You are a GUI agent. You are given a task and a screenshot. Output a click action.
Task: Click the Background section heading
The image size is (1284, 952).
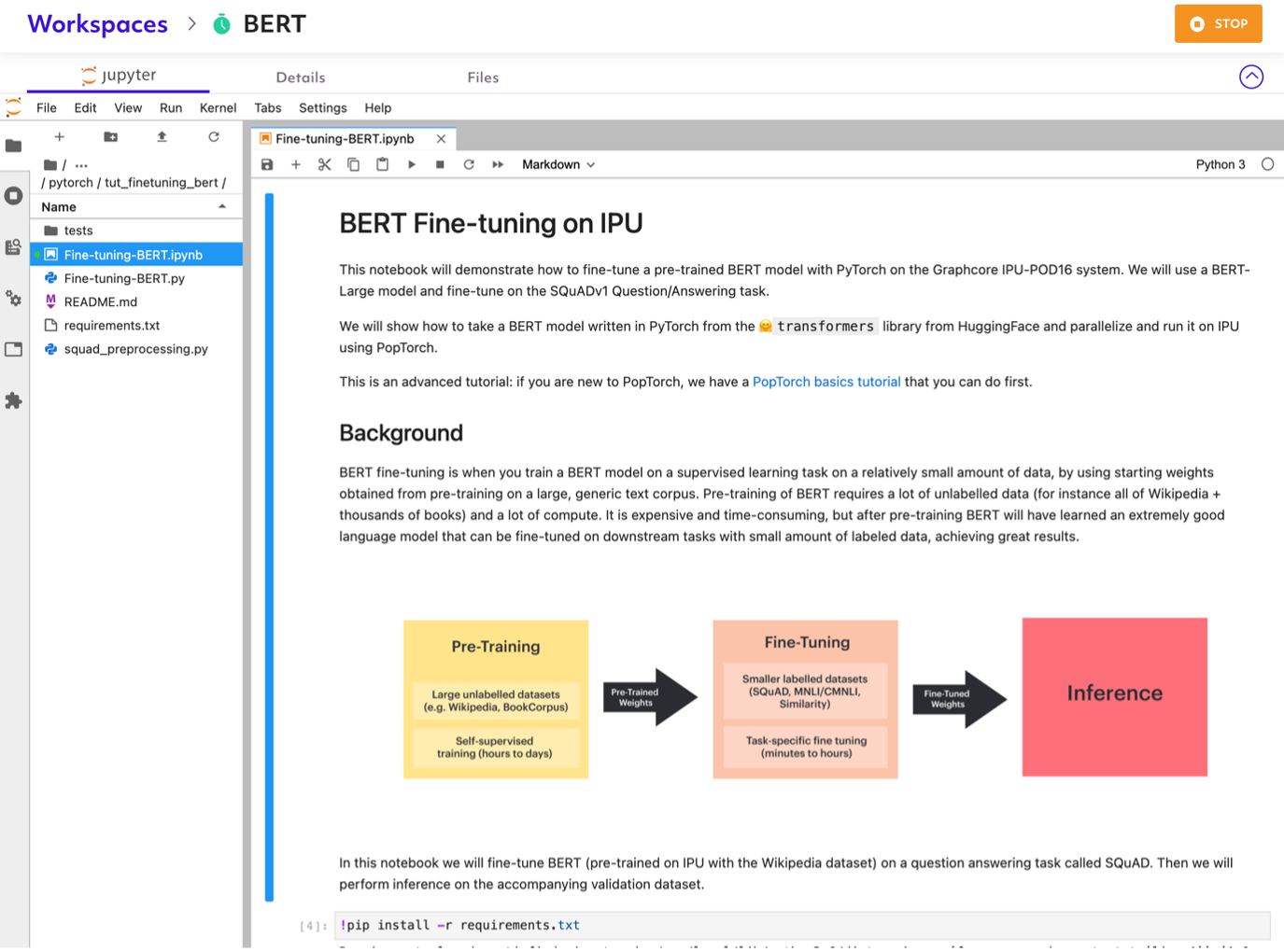402,433
